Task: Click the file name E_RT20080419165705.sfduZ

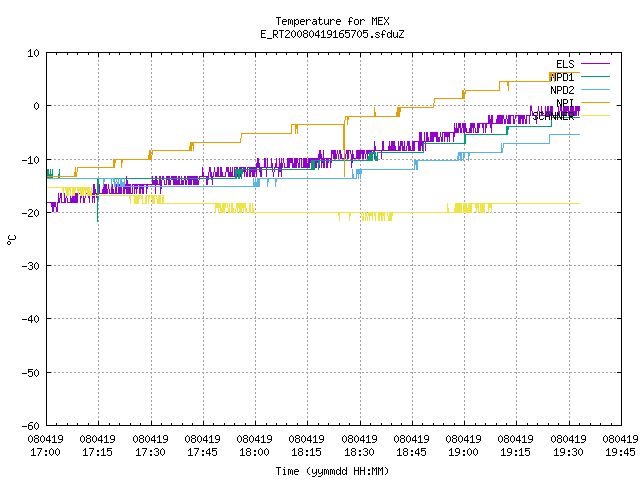Action: pos(332,34)
